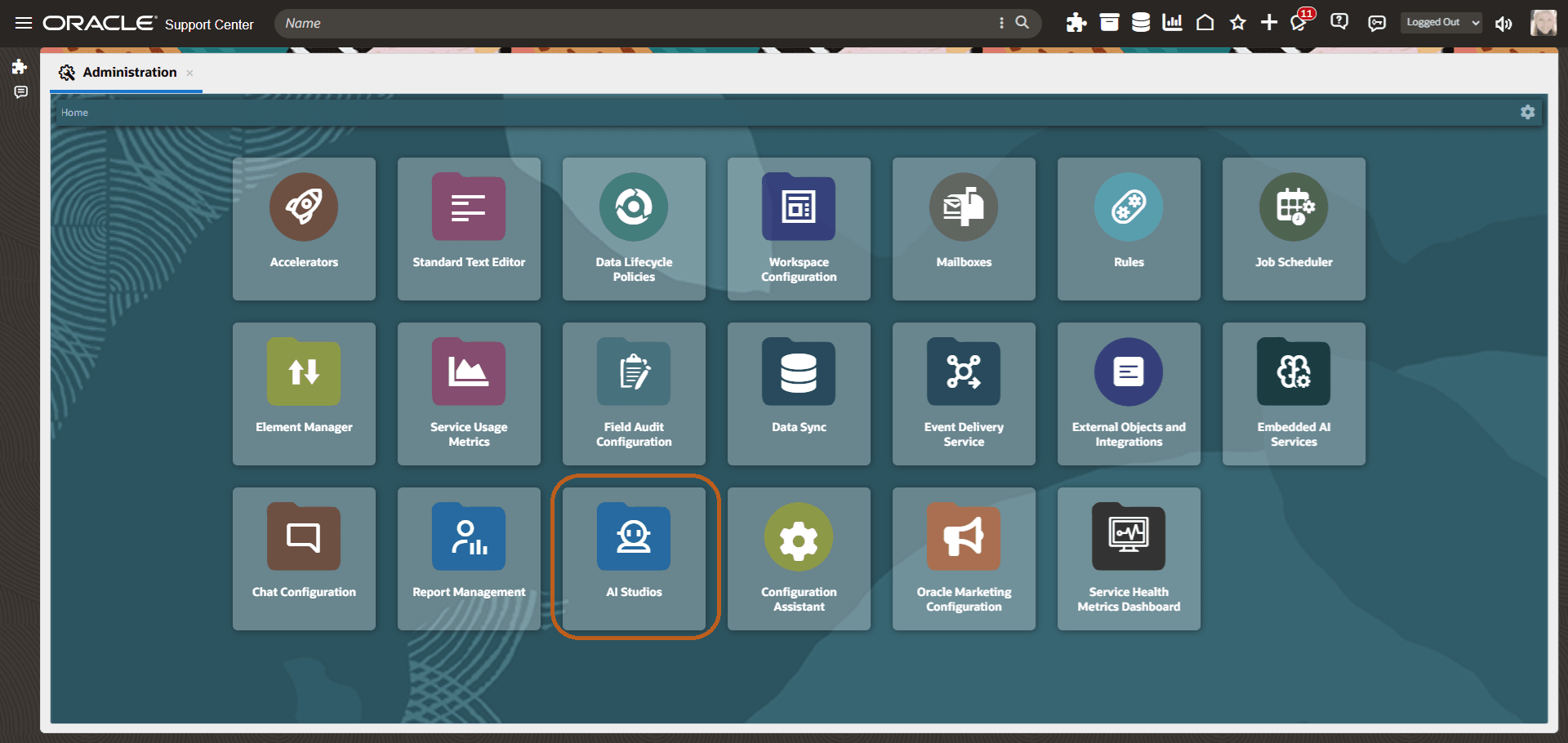Open the Job Scheduler tile

pos(1294,229)
